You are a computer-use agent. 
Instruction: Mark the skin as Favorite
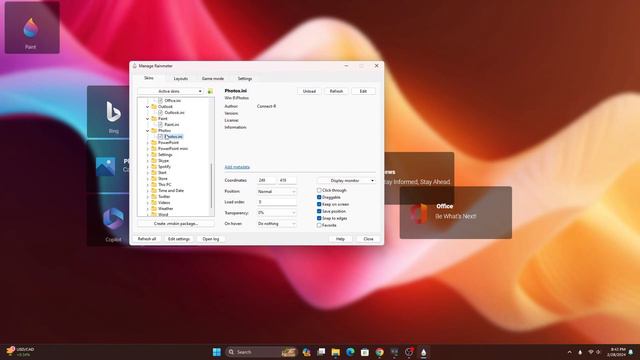click(319, 225)
